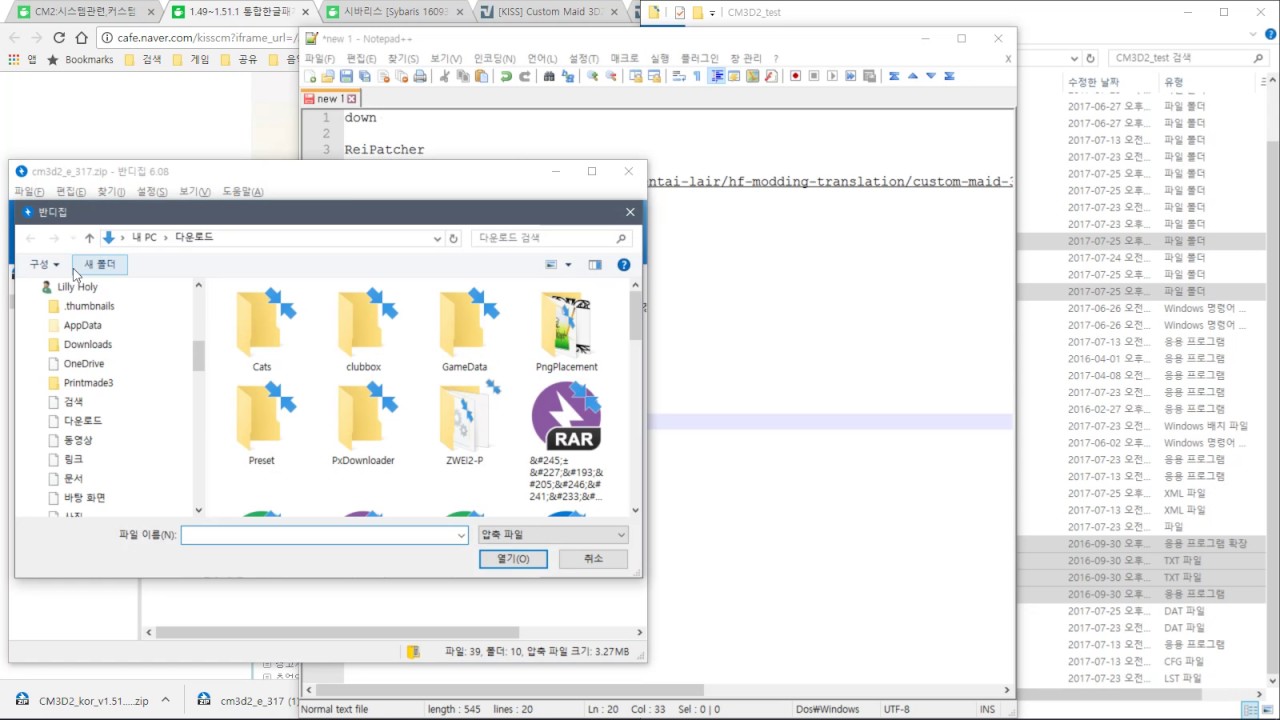
Task: Select the new 1 tab in Notepad++
Action: pos(331,99)
